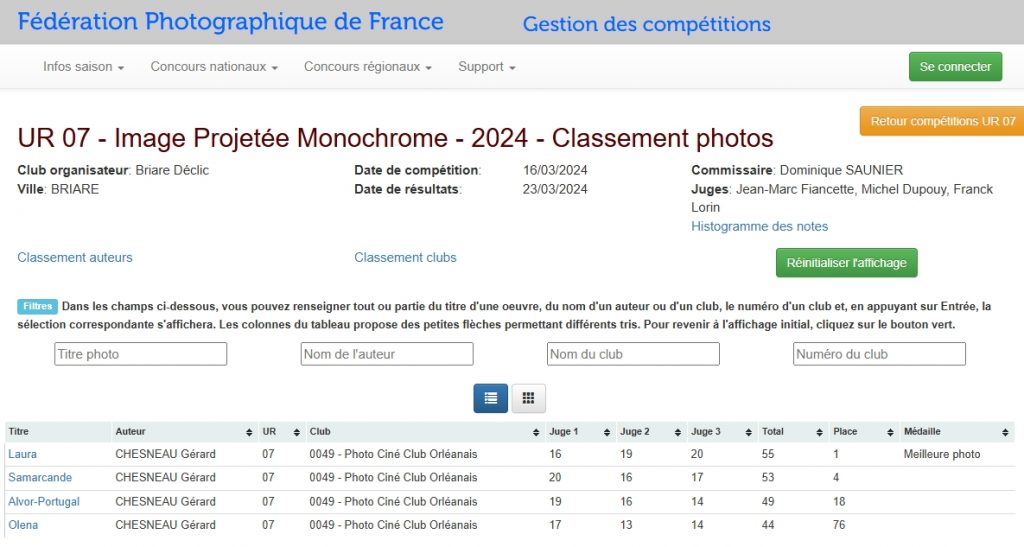Expand the Concours nationaux menu
Screen dimensions: 1024x547
click(213, 67)
